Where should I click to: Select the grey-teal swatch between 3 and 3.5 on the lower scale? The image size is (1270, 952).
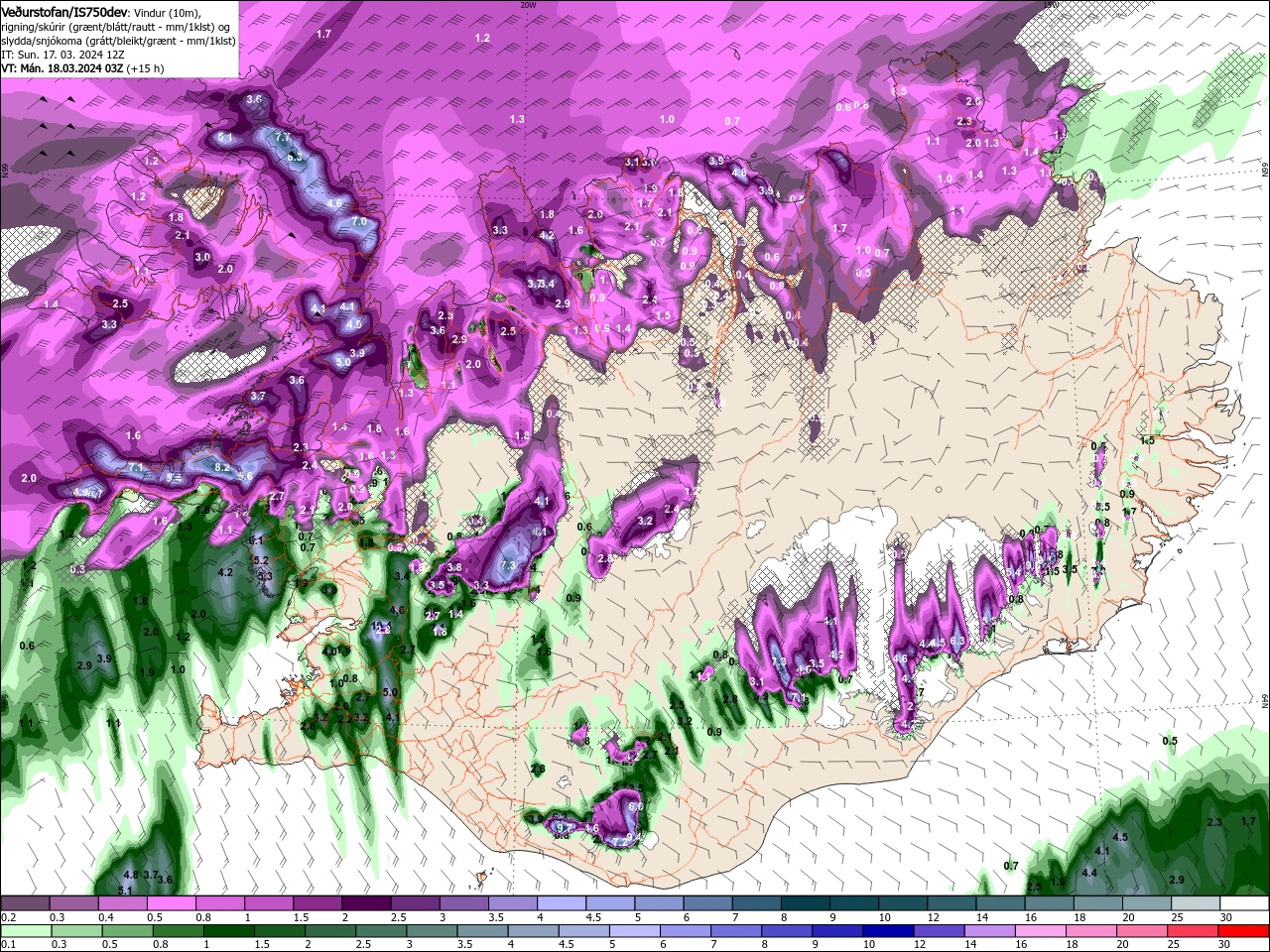click(432, 931)
